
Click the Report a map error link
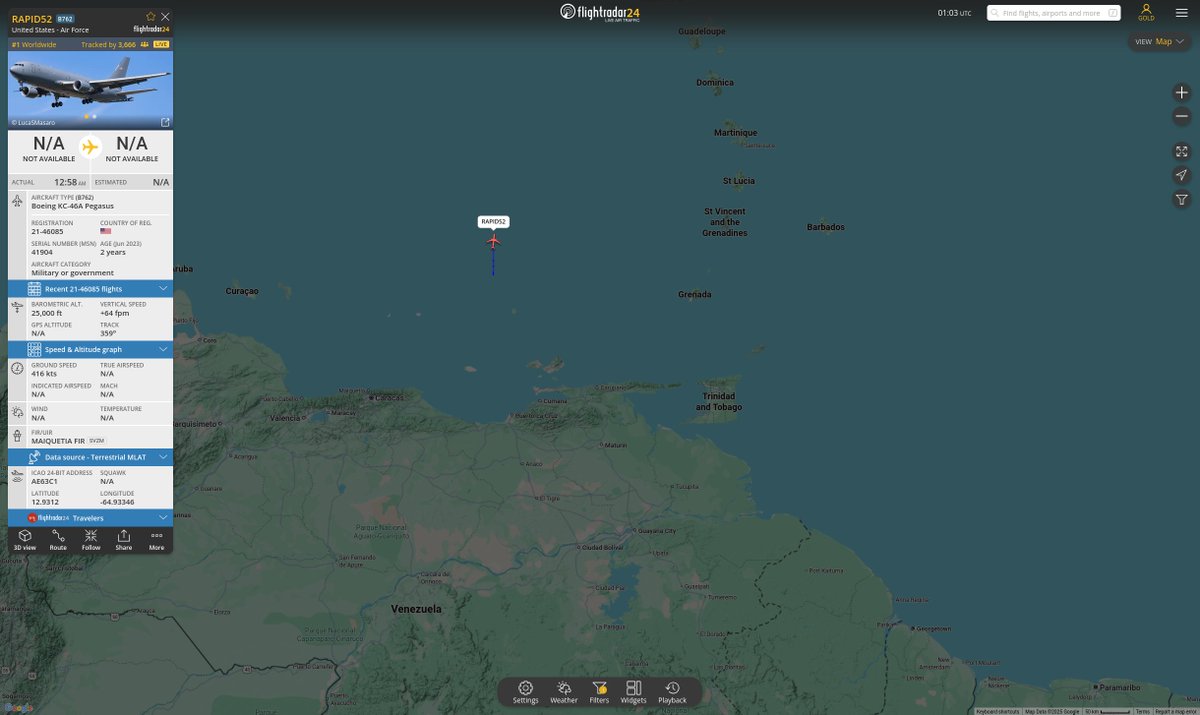coord(1176,711)
